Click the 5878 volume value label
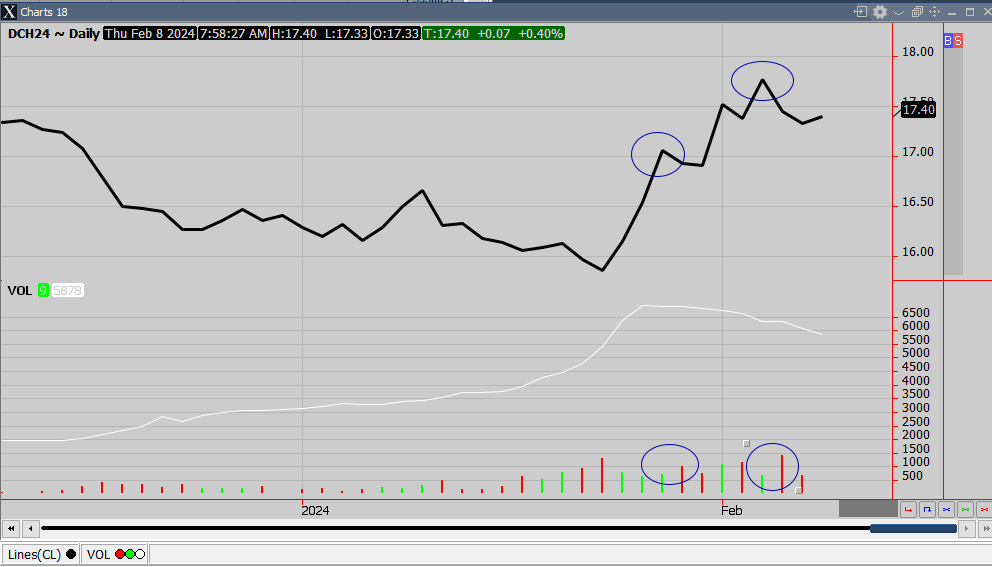Viewport: 992px width, 567px height. [x=67, y=290]
